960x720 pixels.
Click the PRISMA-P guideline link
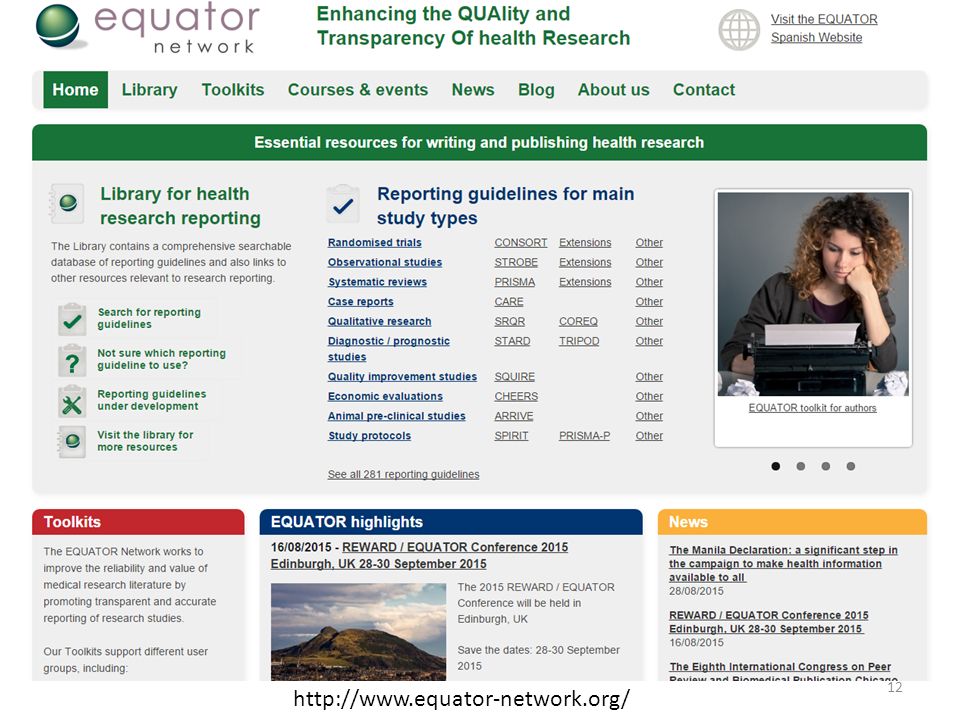click(x=584, y=435)
